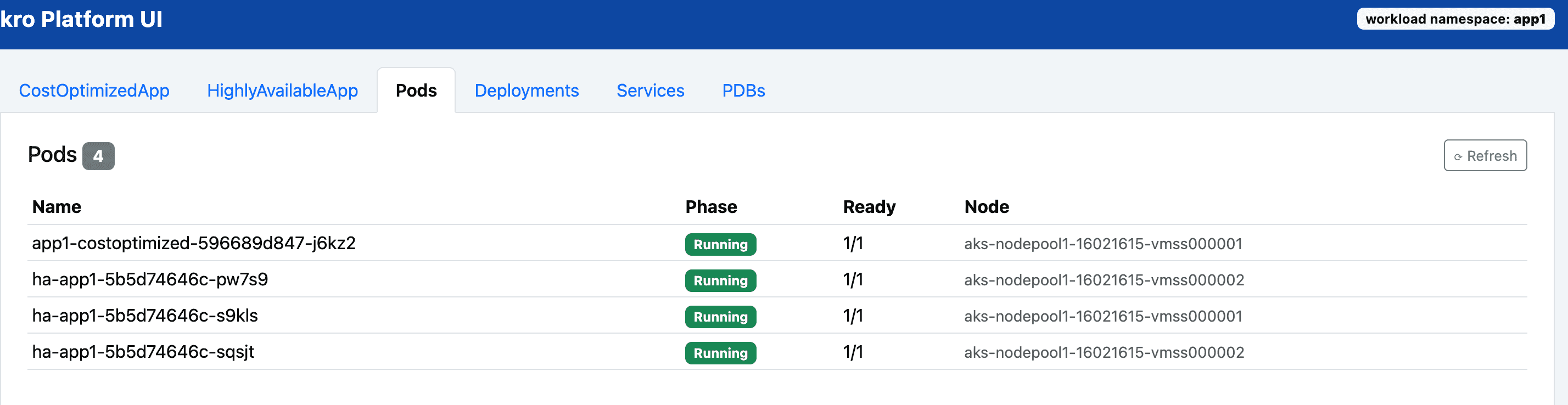This screenshot has height=405, width=1568.
Task: Select the Pods tab
Action: coord(416,91)
